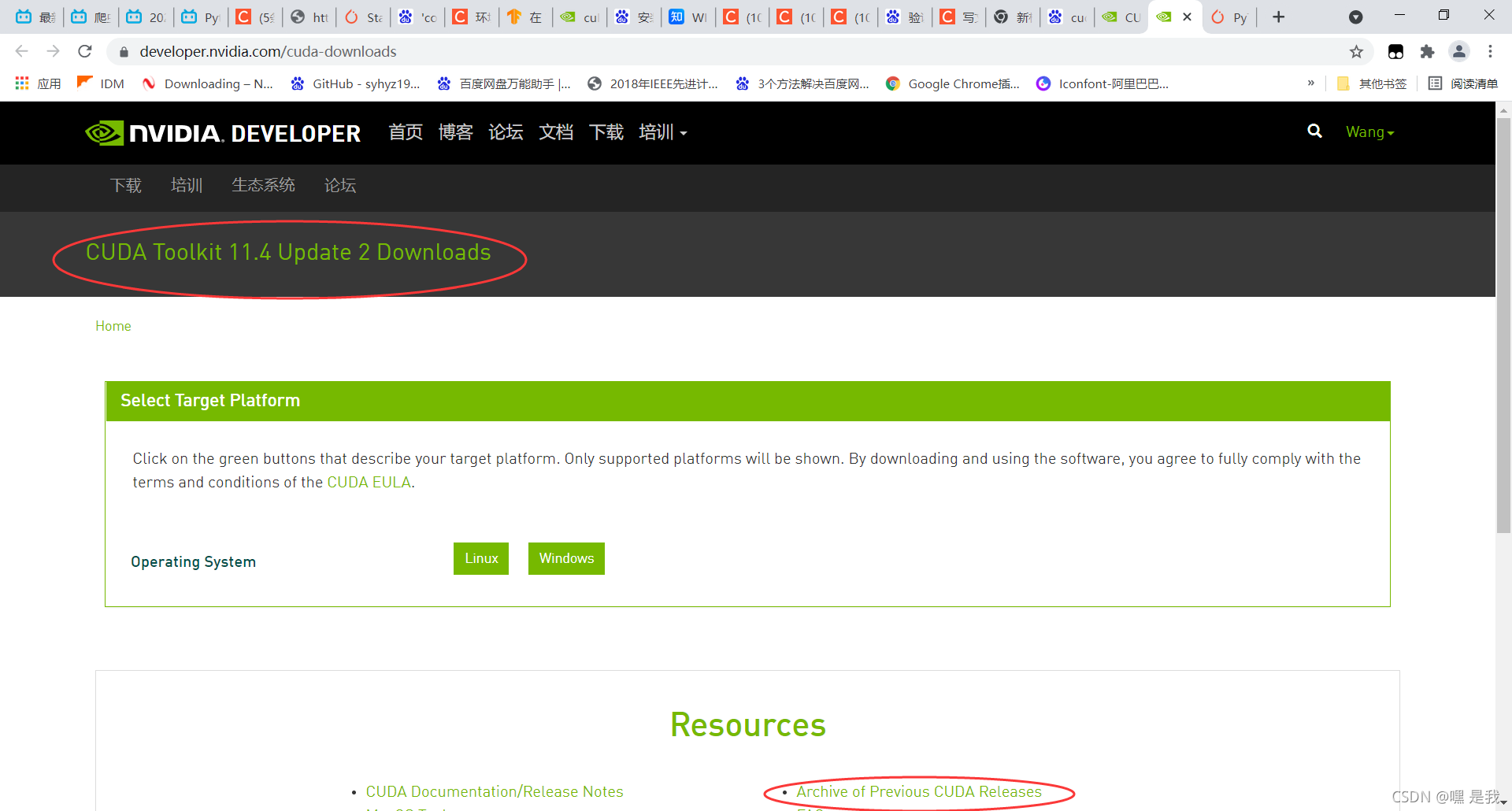Click 博客 in the top navigation
The width and height of the screenshot is (1512, 811).
456,132
